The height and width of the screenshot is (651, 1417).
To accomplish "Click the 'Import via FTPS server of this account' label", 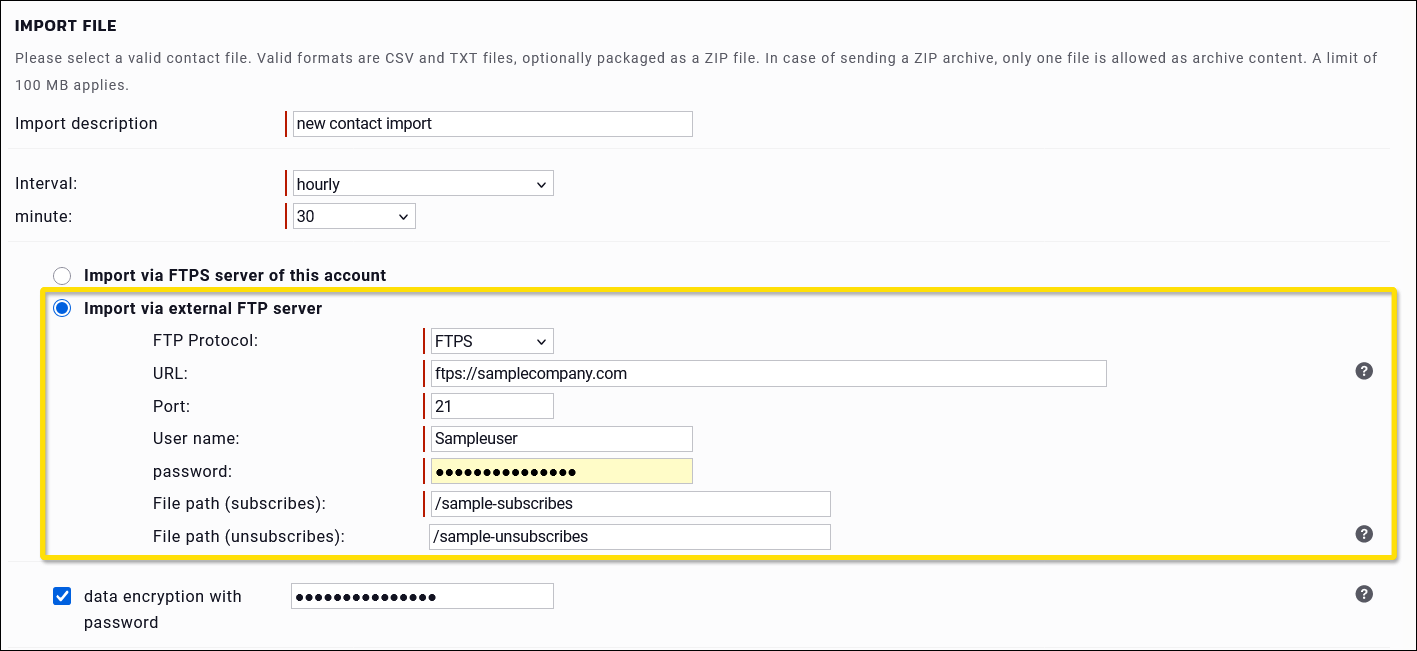I will pyautogui.click(x=235, y=275).
